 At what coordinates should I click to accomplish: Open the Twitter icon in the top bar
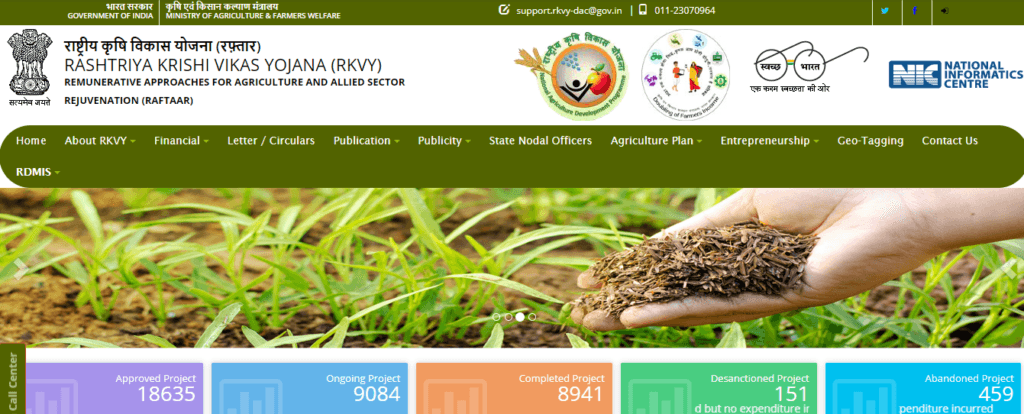[885, 10]
